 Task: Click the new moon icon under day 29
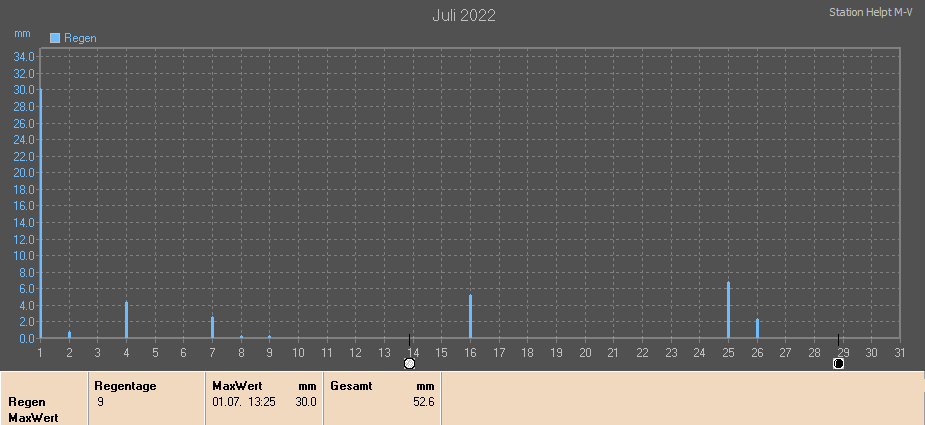click(838, 364)
